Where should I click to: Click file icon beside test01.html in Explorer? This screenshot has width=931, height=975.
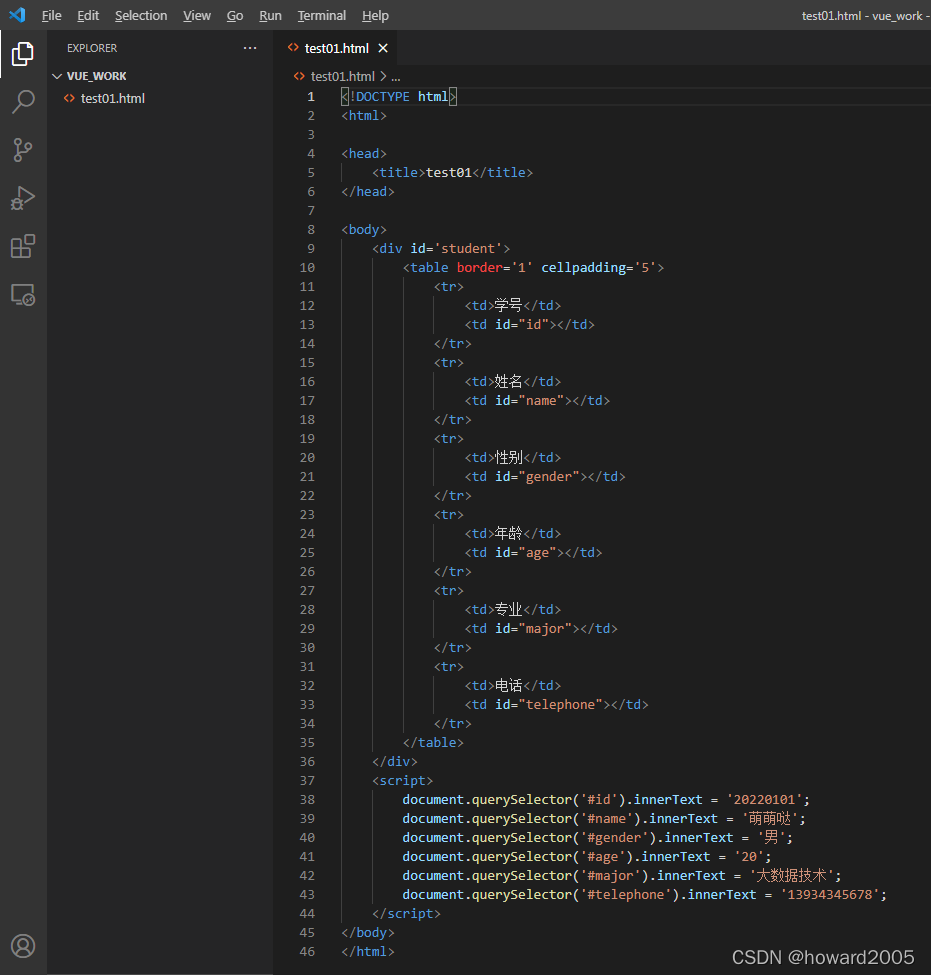click(69, 98)
